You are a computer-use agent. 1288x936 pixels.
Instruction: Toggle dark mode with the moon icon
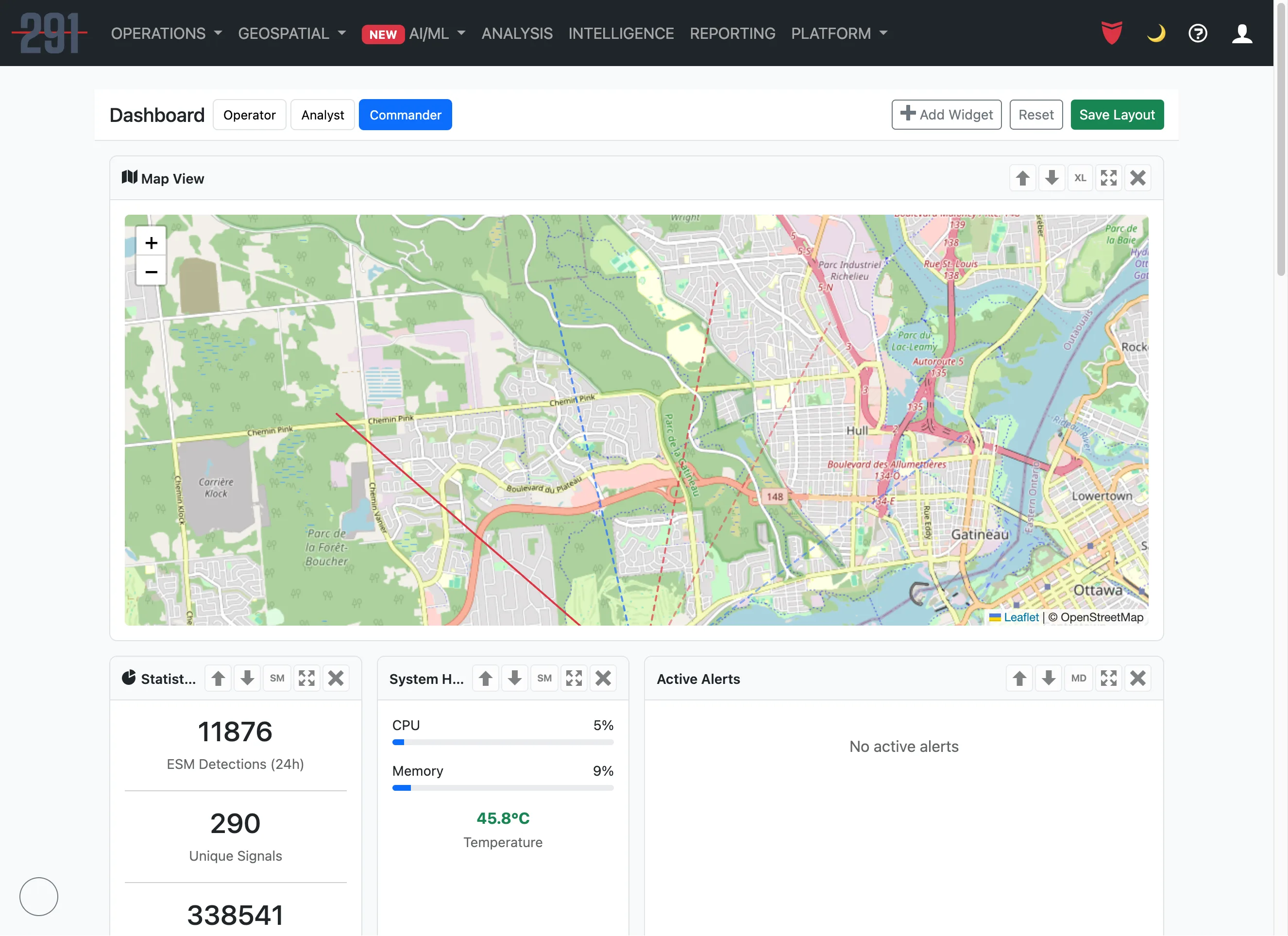(1155, 33)
